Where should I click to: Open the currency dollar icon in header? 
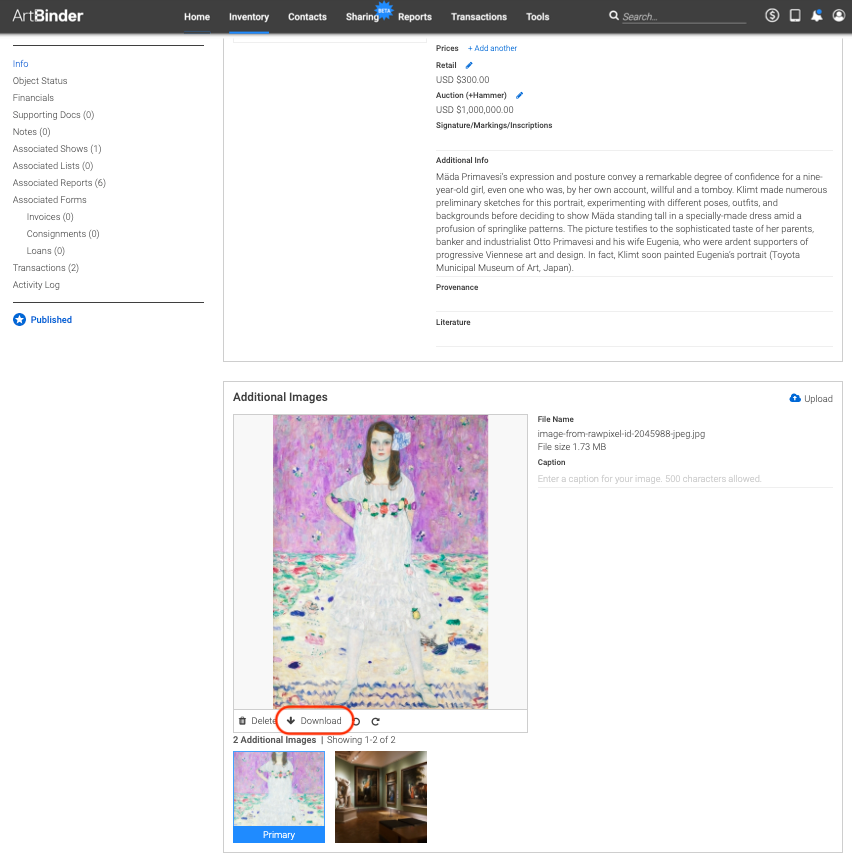(772, 15)
